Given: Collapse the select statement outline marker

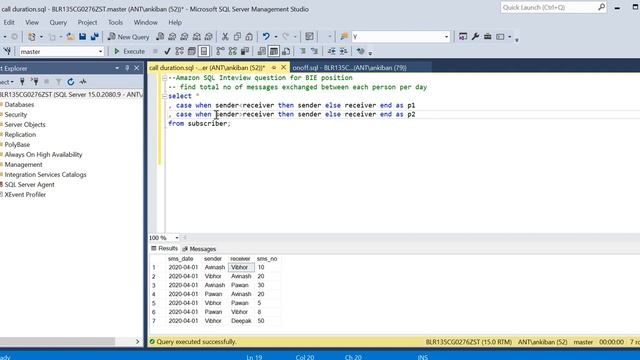Looking at the screenshot, I should 164,96.
